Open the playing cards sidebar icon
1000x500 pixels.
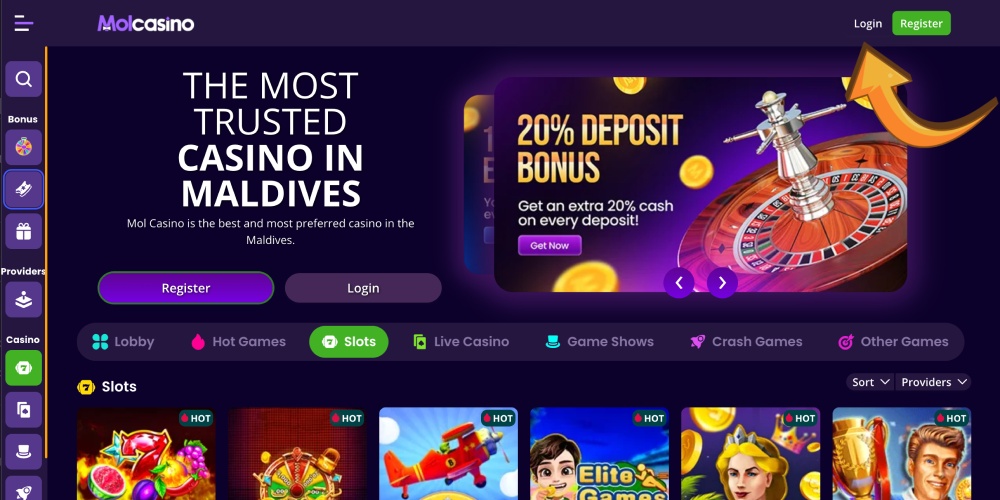[24, 409]
